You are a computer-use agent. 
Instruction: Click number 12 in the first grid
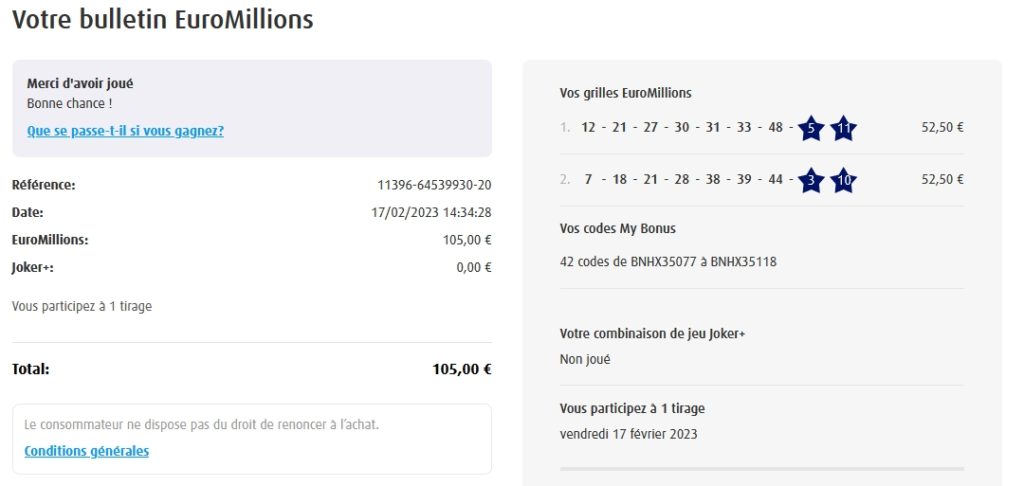(588, 127)
